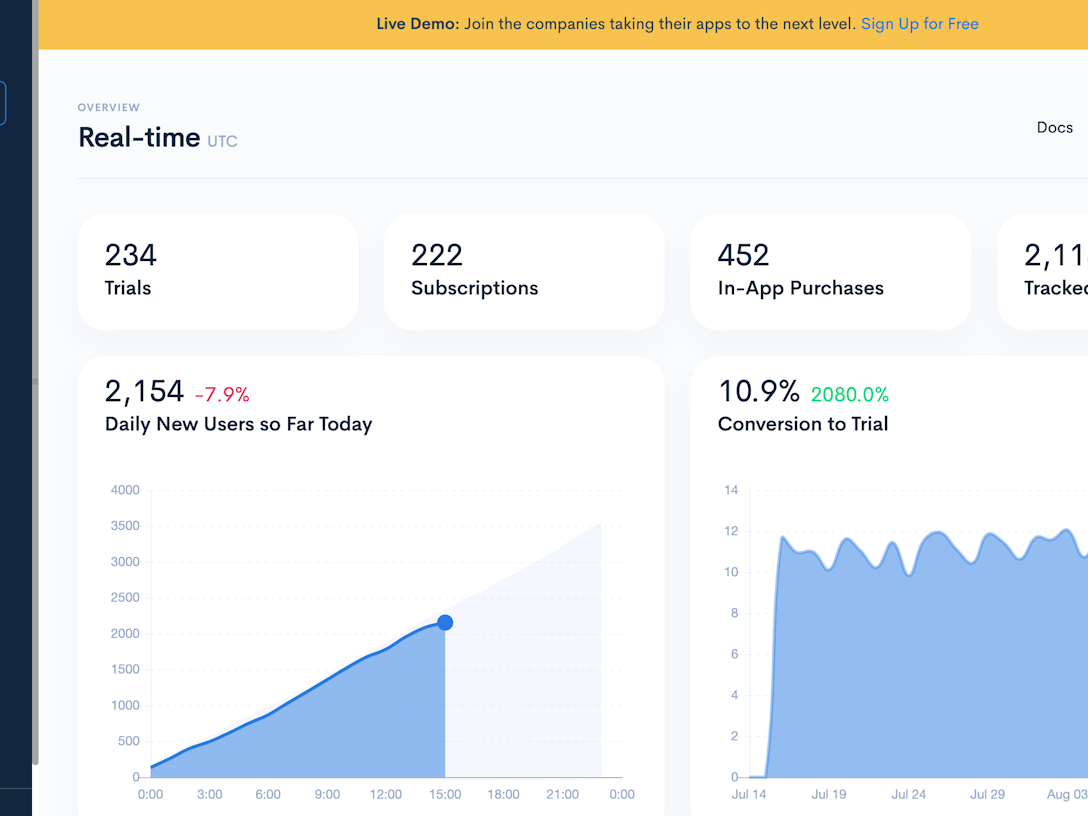Image resolution: width=1088 pixels, height=816 pixels.
Task: Select the 222 Subscriptions stat card
Action: (x=523, y=271)
